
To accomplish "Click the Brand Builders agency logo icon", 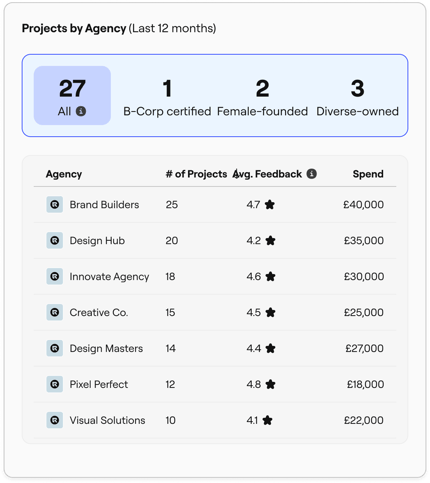I will [55, 204].
